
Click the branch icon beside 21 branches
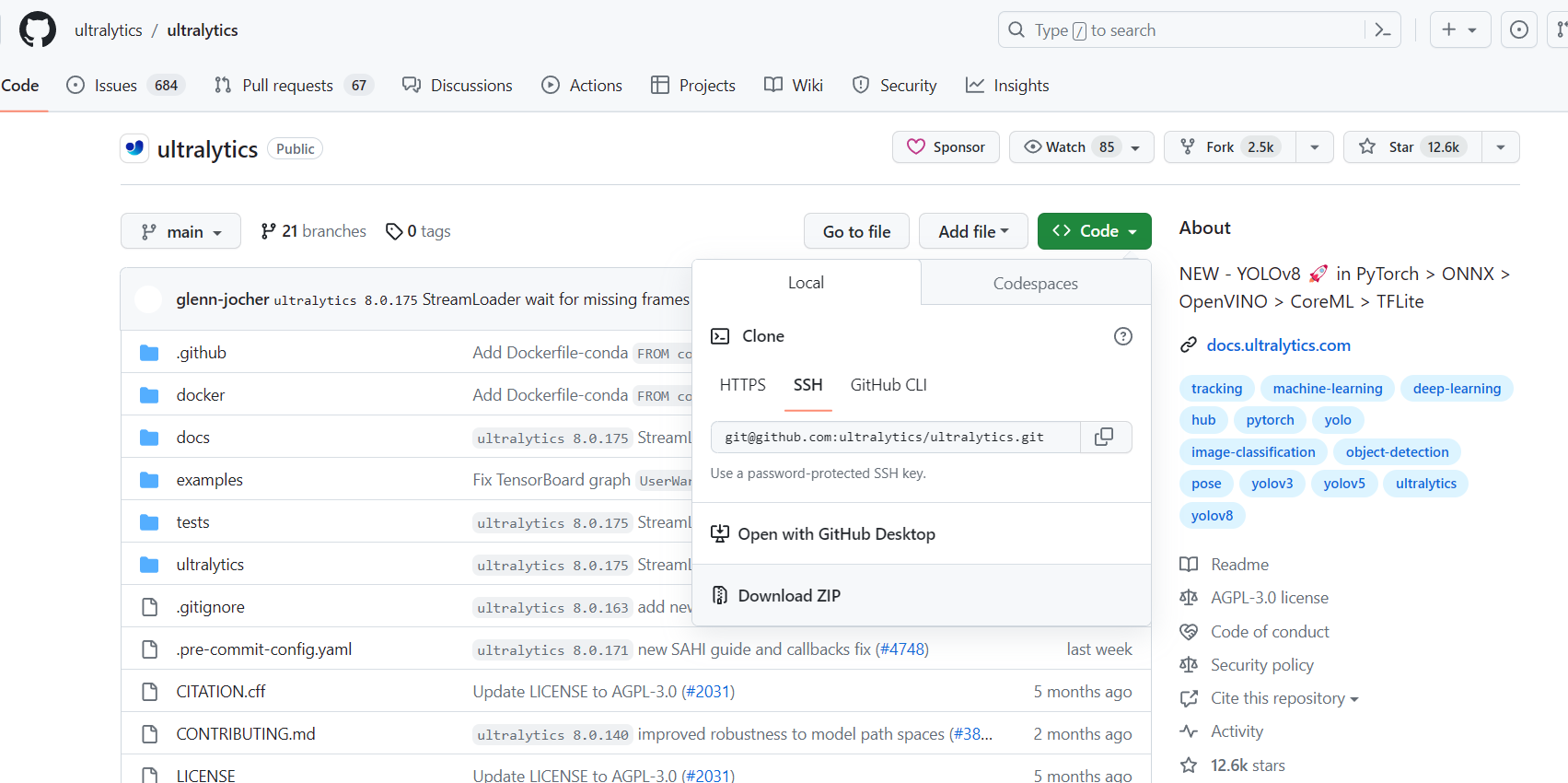coord(268,231)
